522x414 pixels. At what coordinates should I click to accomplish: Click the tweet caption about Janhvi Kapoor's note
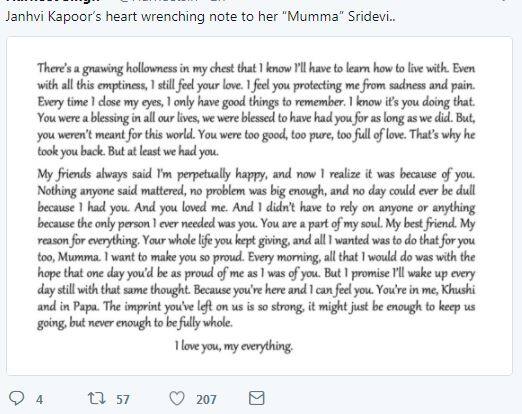(200, 16)
